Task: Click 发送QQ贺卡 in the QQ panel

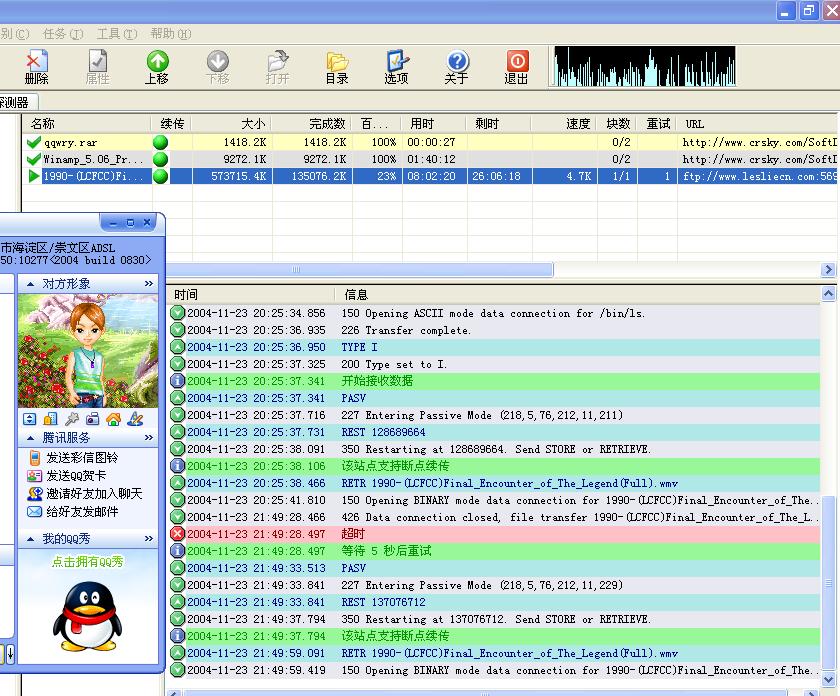Action: coord(76,476)
